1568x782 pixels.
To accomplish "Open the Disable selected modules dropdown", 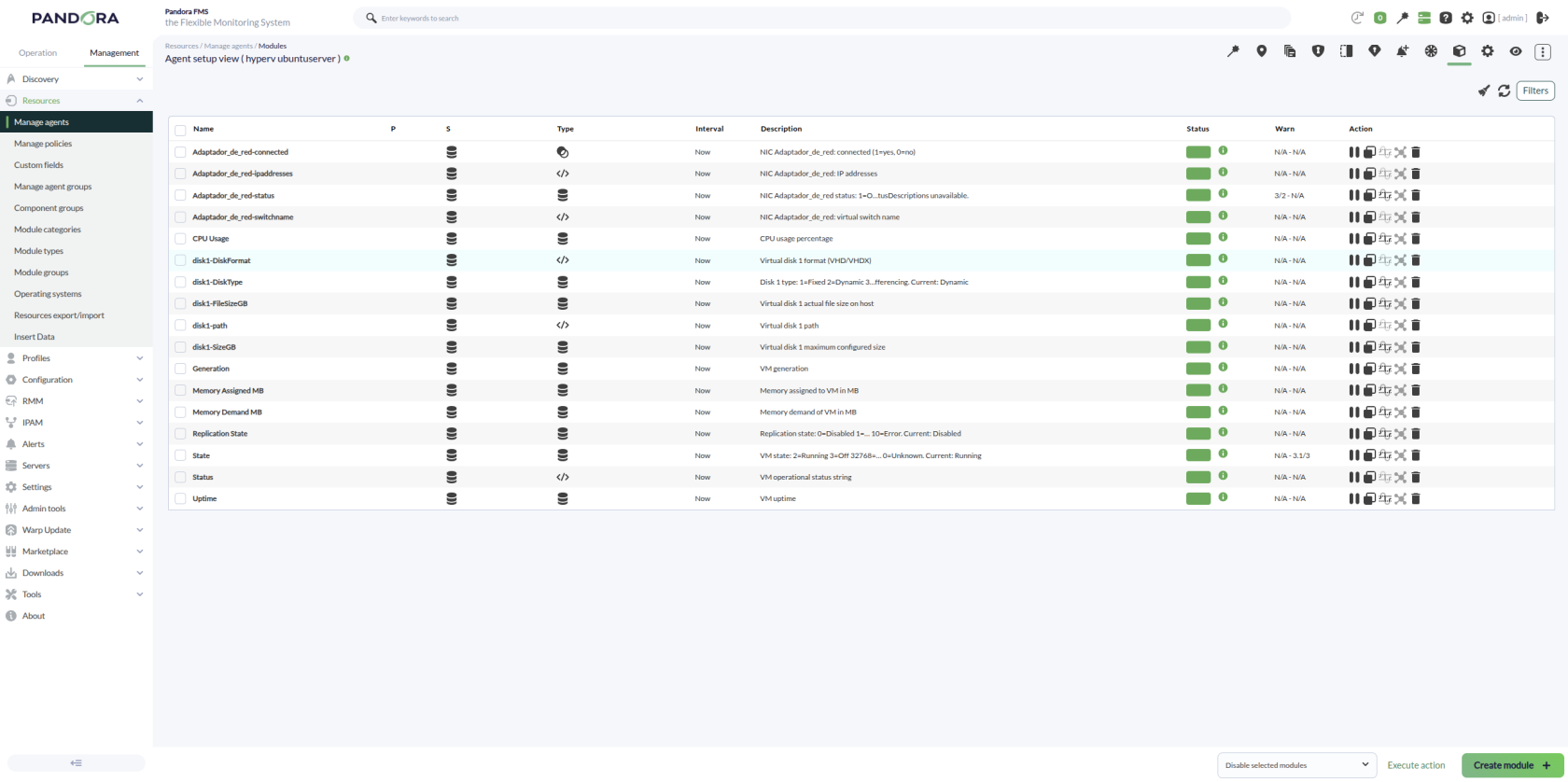I will tap(1297, 765).
